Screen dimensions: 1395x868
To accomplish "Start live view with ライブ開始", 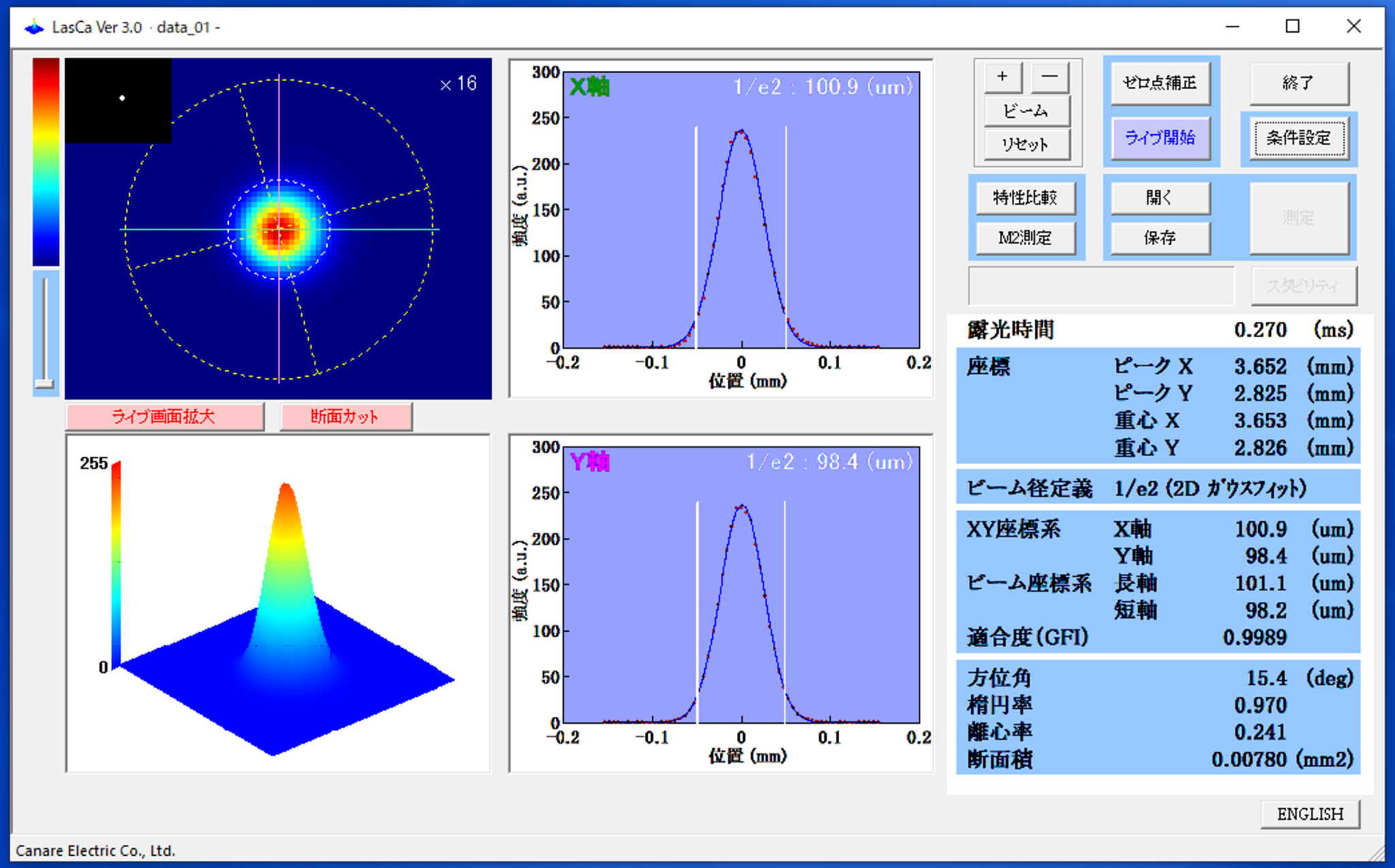I will point(1159,138).
